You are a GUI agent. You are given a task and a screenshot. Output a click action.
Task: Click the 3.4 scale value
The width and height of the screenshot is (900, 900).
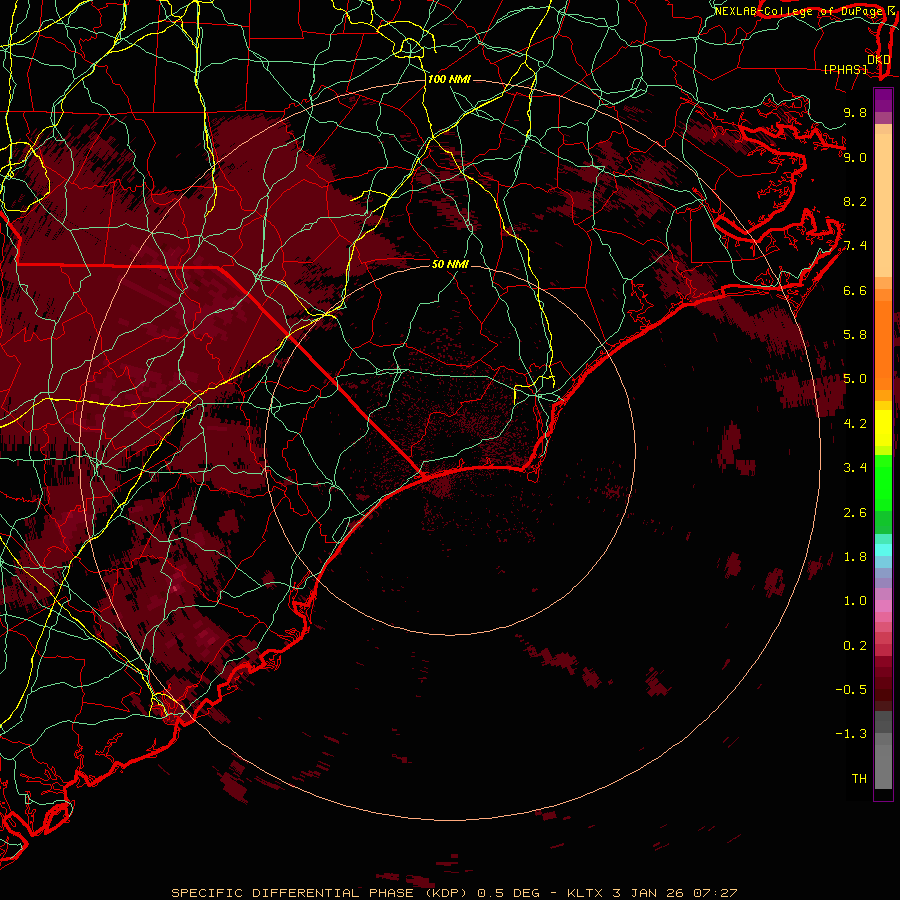pos(855,468)
